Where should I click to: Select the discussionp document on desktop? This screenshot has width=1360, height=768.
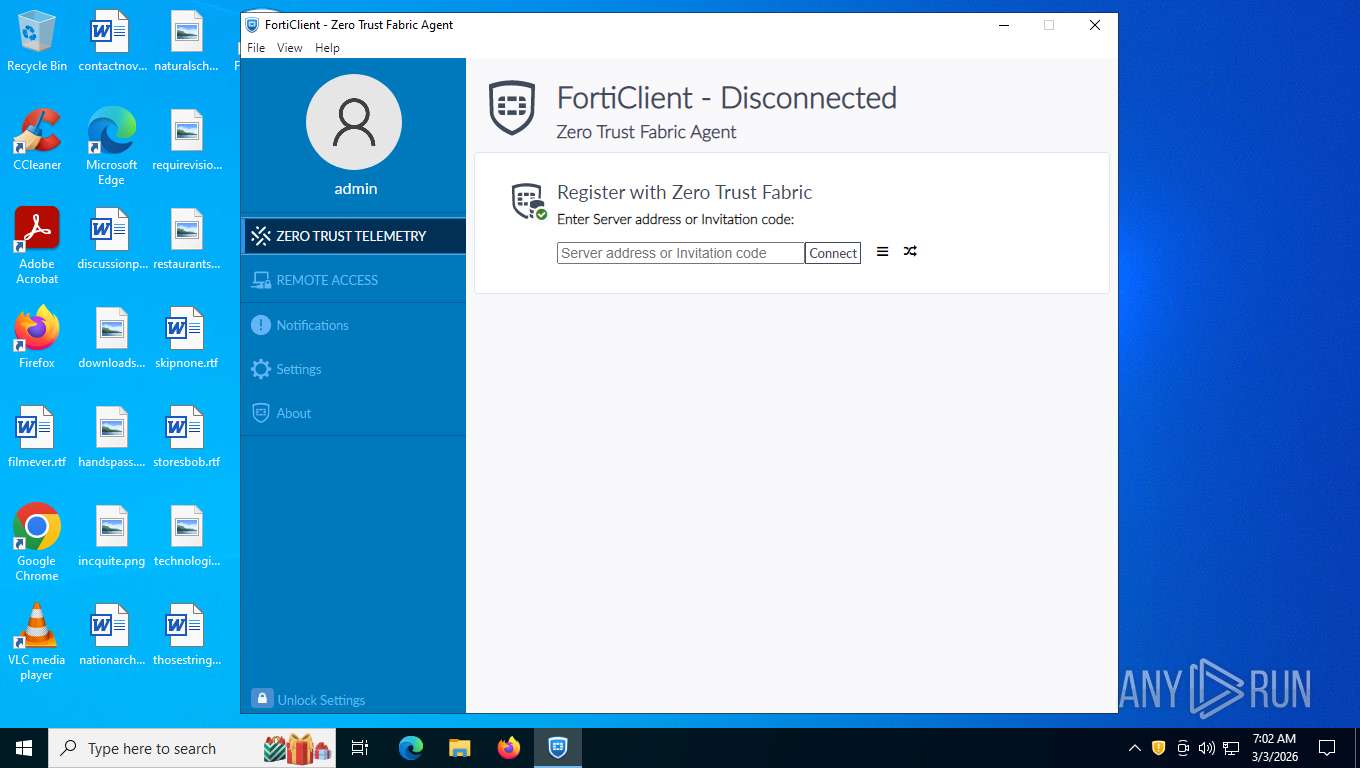[111, 239]
